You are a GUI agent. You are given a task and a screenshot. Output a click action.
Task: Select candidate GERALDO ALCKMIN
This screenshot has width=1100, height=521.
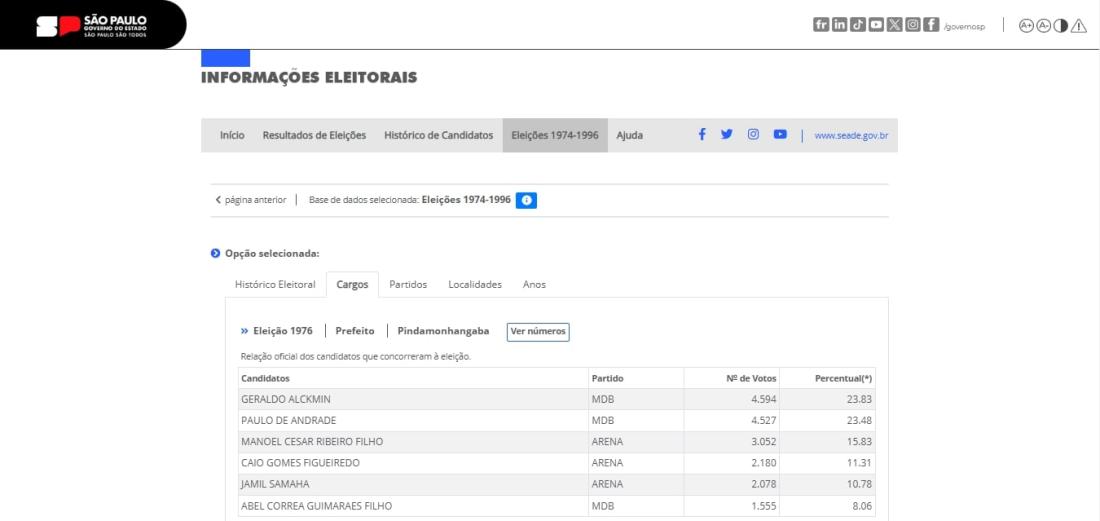click(286, 400)
